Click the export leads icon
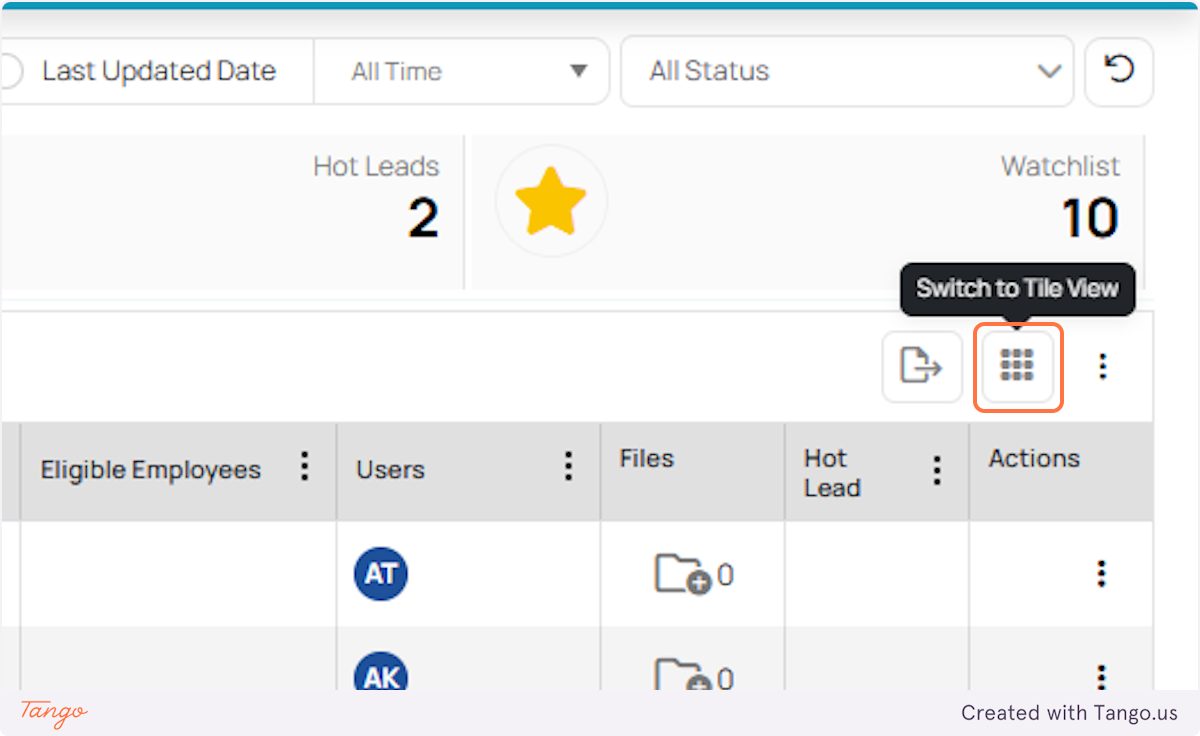This screenshot has height=736, width=1200. 921,367
